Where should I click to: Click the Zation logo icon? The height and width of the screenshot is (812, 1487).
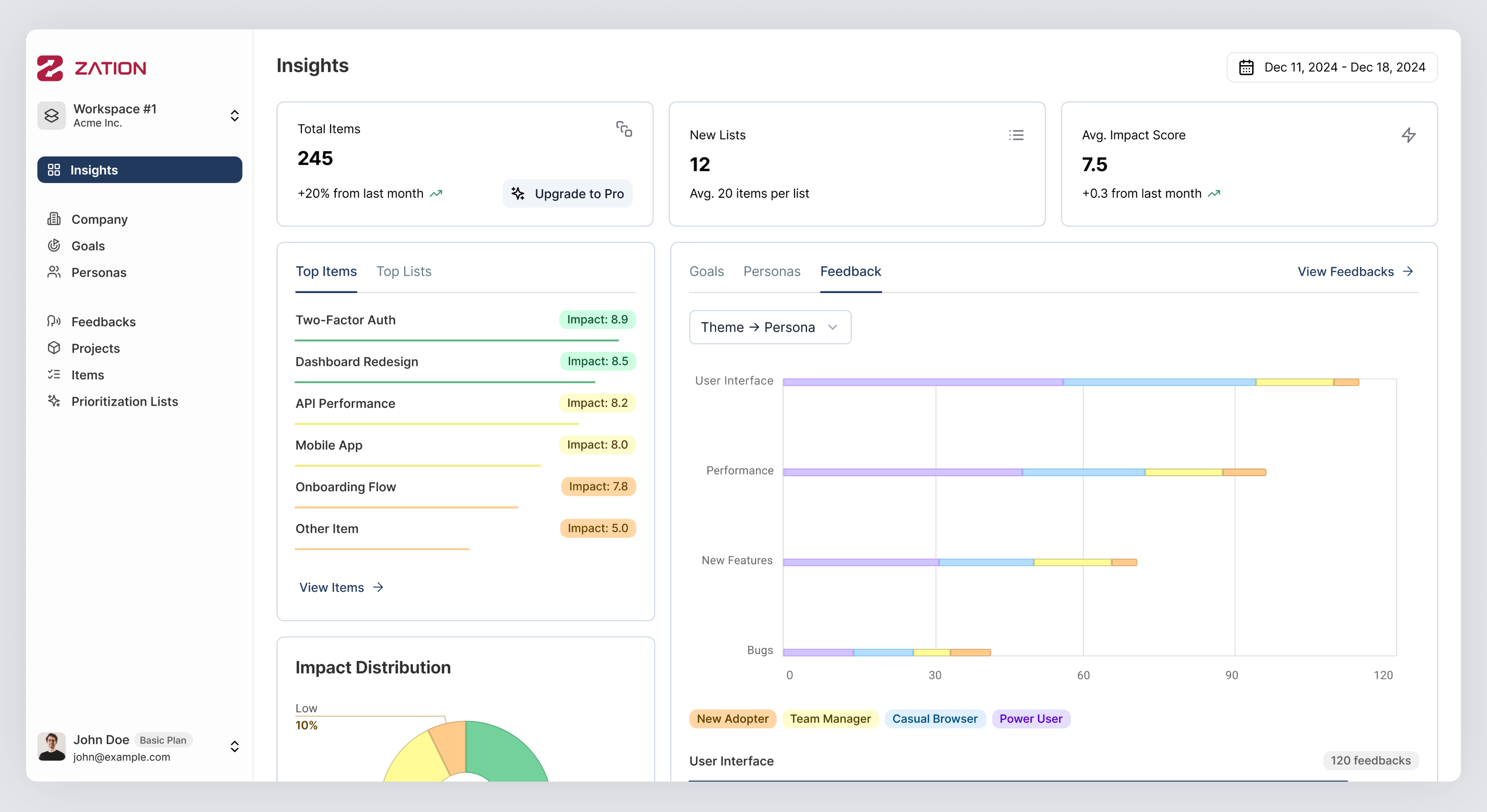pyautogui.click(x=50, y=68)
